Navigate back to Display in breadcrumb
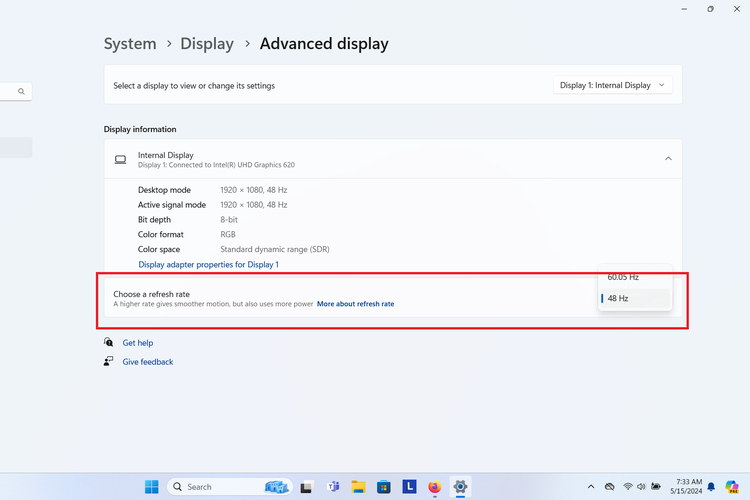 tap(207, 44)
